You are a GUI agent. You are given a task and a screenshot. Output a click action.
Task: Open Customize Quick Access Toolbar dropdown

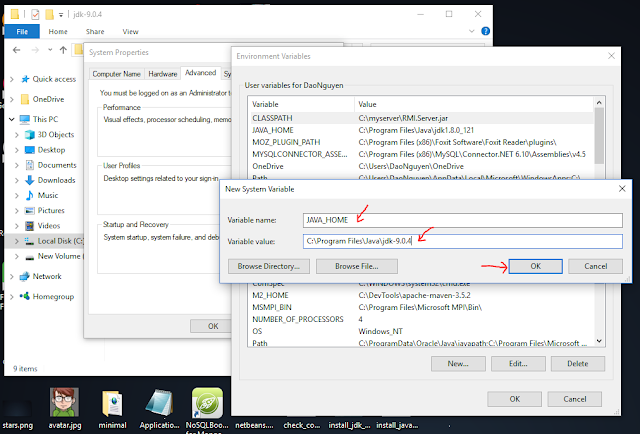point(61,15)
